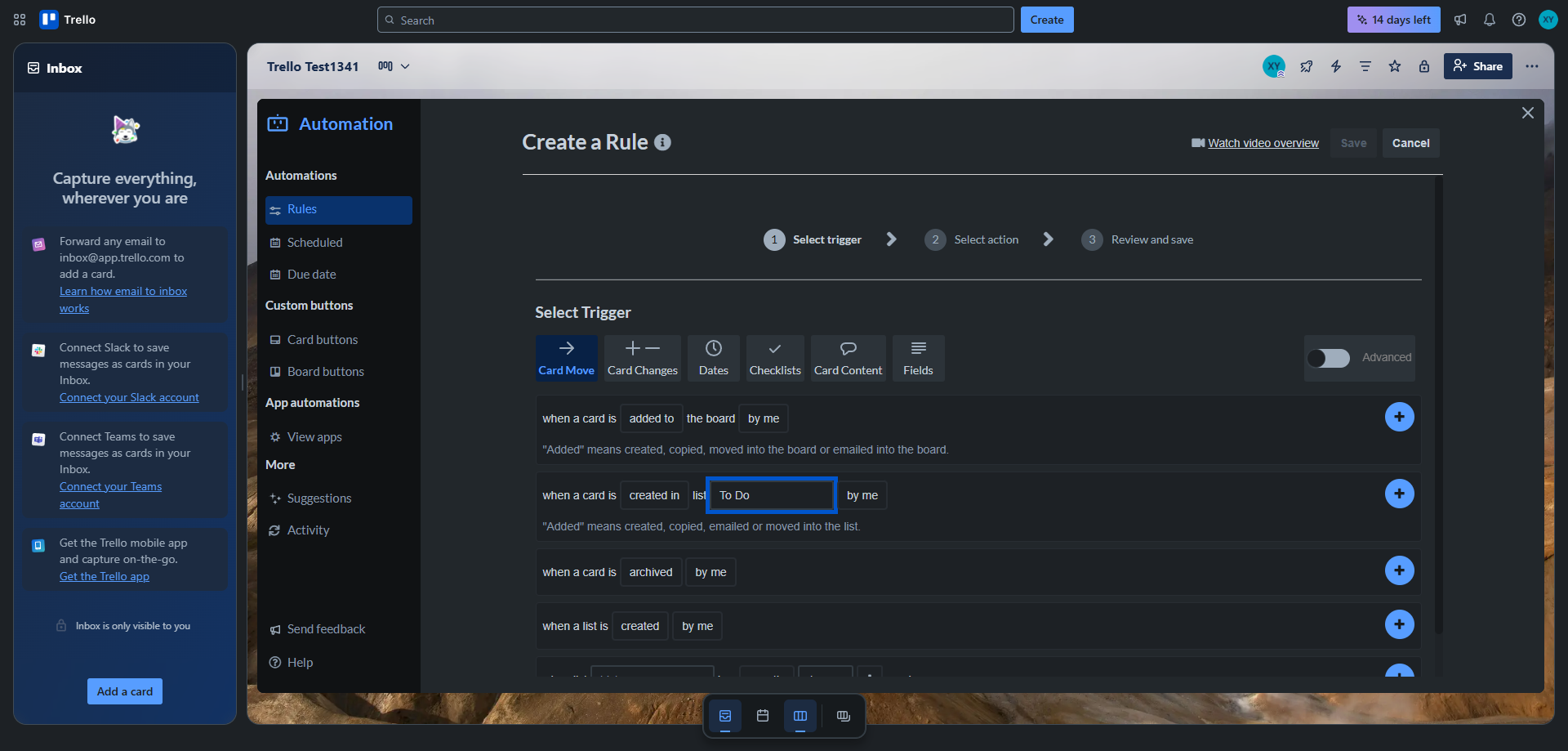Toggle 'by me' on list created trigger
This screenshot has width=1568, height=751.
[697, 626]
